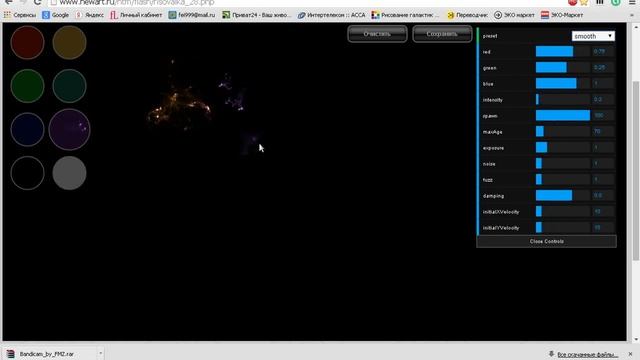Click the address bar URL

tap(137, 2)
